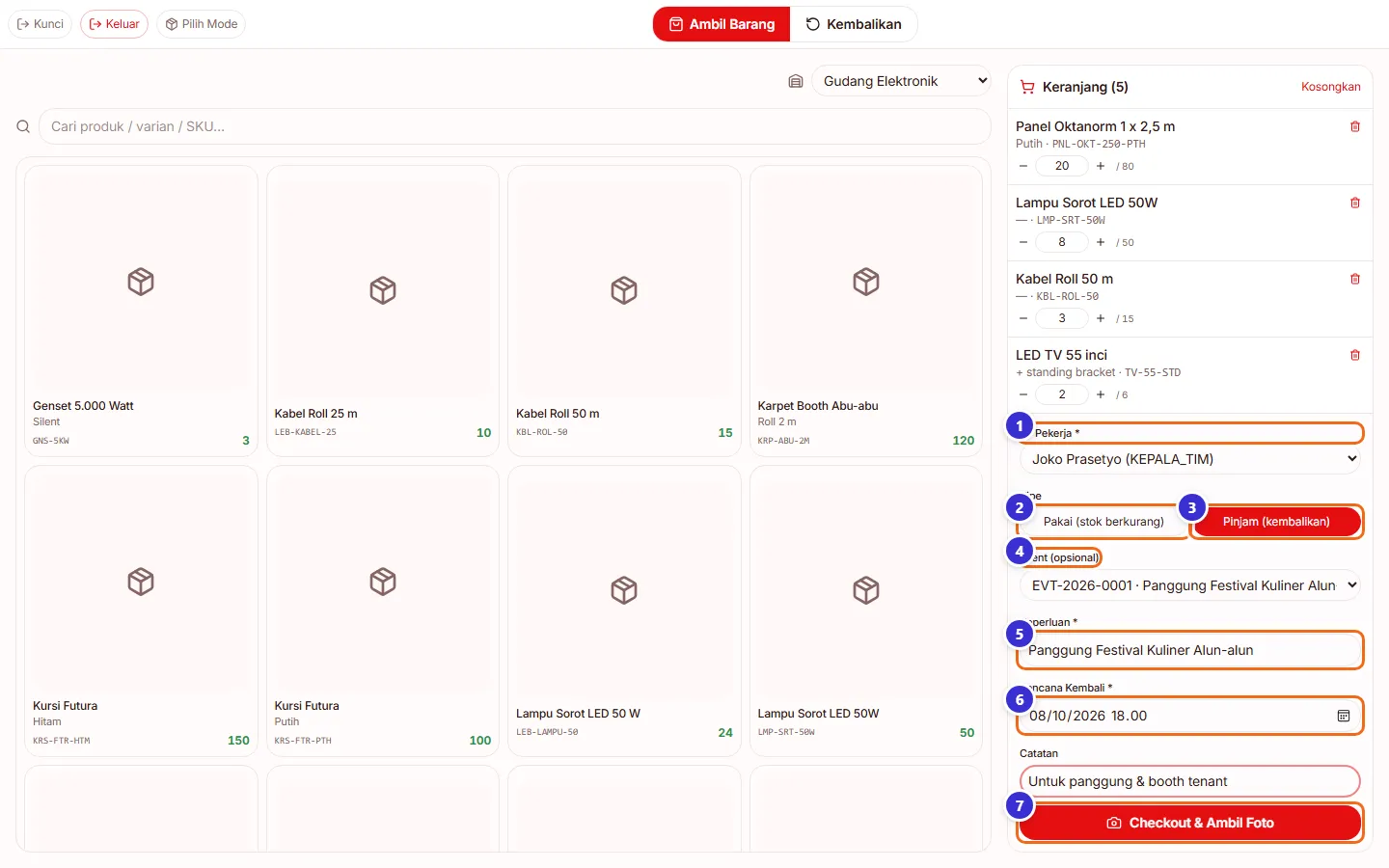Click Checkout & Ambil Foto
This screenshot has width=1389, height=868.
click(1190, 823)
